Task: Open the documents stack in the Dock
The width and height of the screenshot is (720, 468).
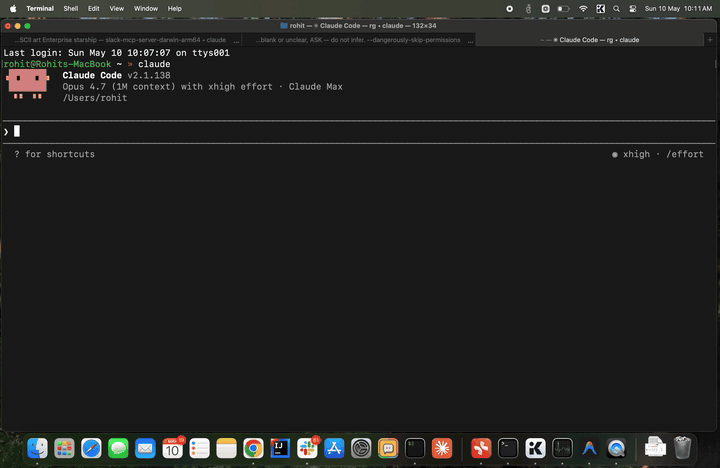Action: point(655,447)
